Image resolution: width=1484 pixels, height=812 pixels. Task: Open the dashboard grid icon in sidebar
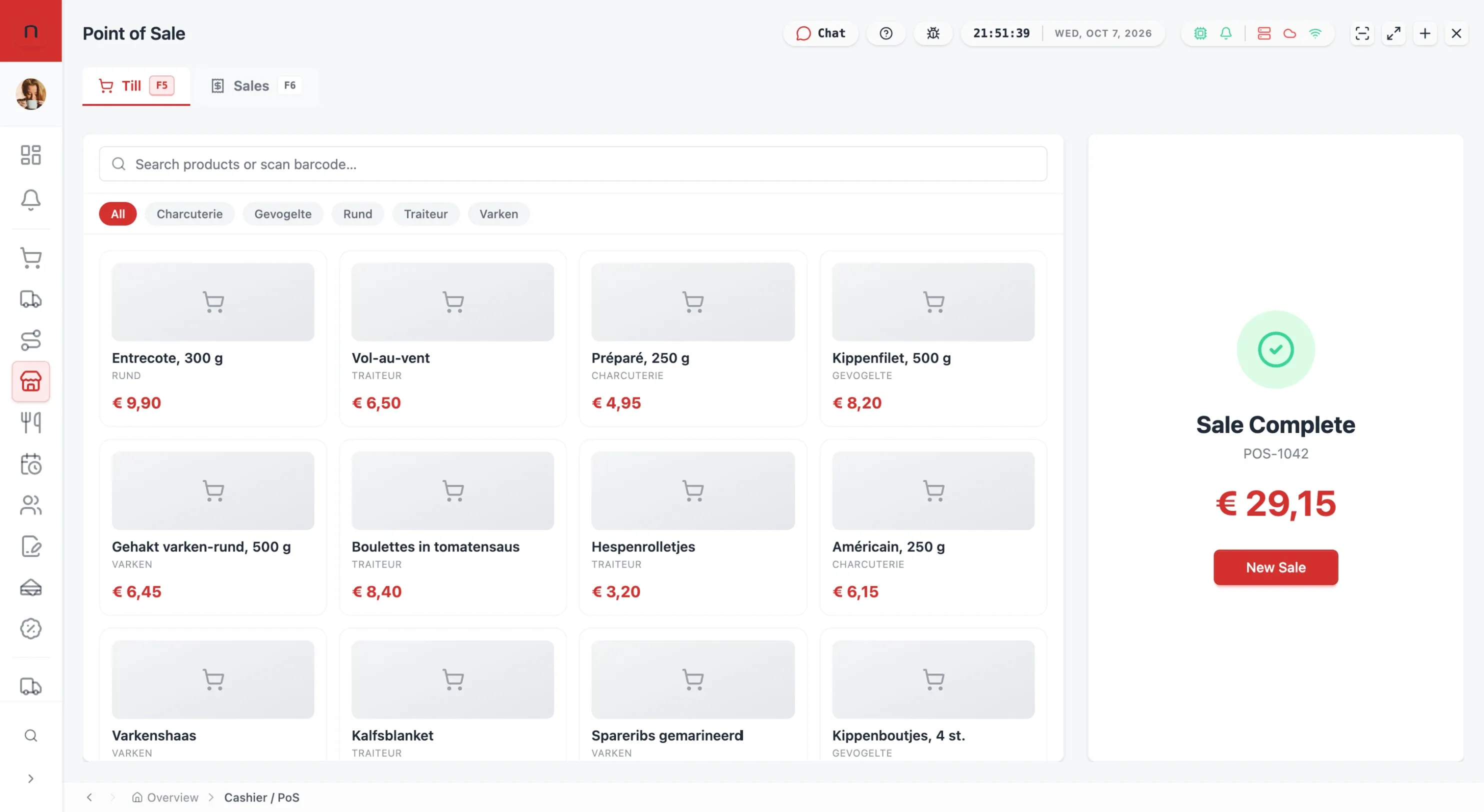[x=30, y=155]
